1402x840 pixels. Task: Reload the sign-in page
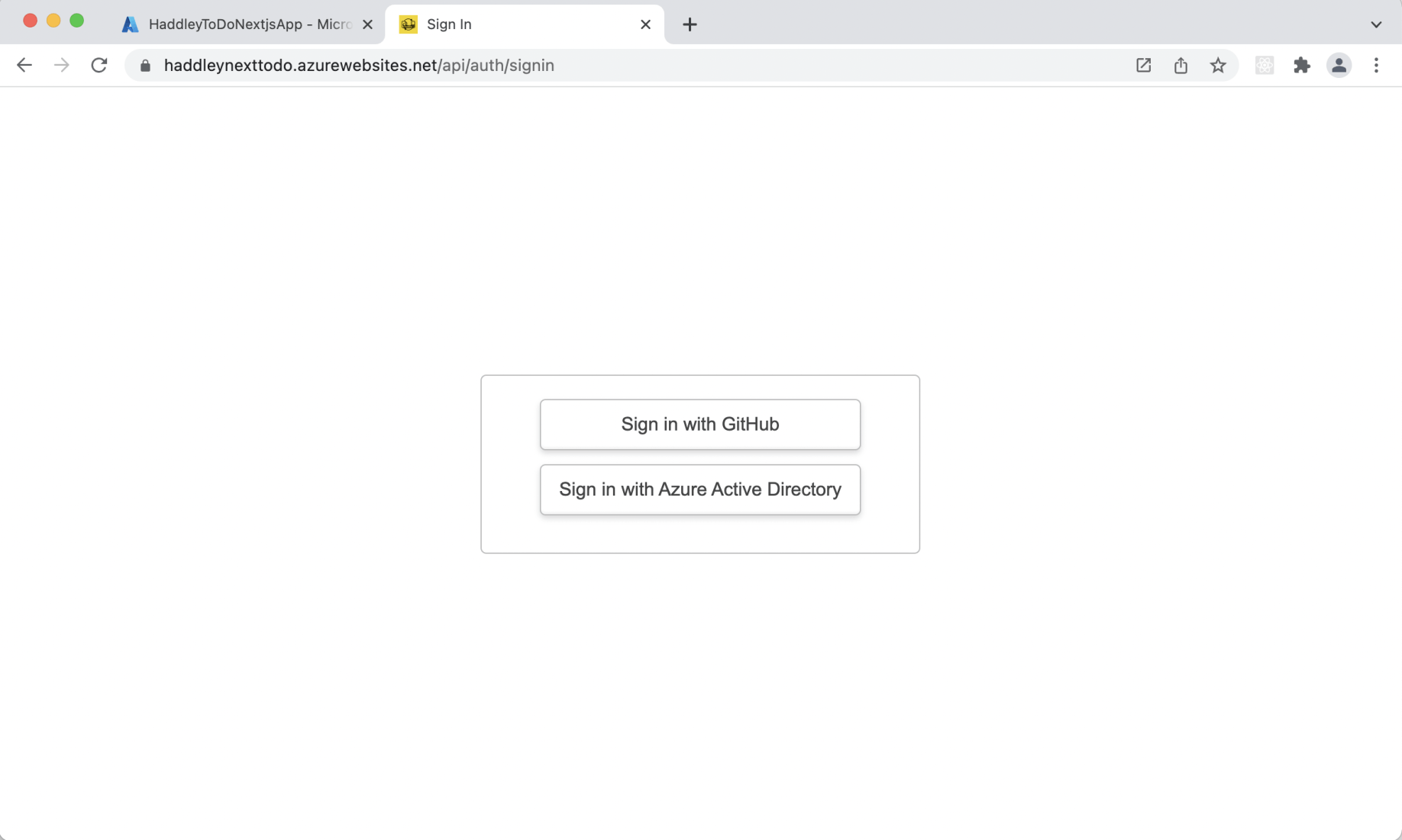click(99, 66)
